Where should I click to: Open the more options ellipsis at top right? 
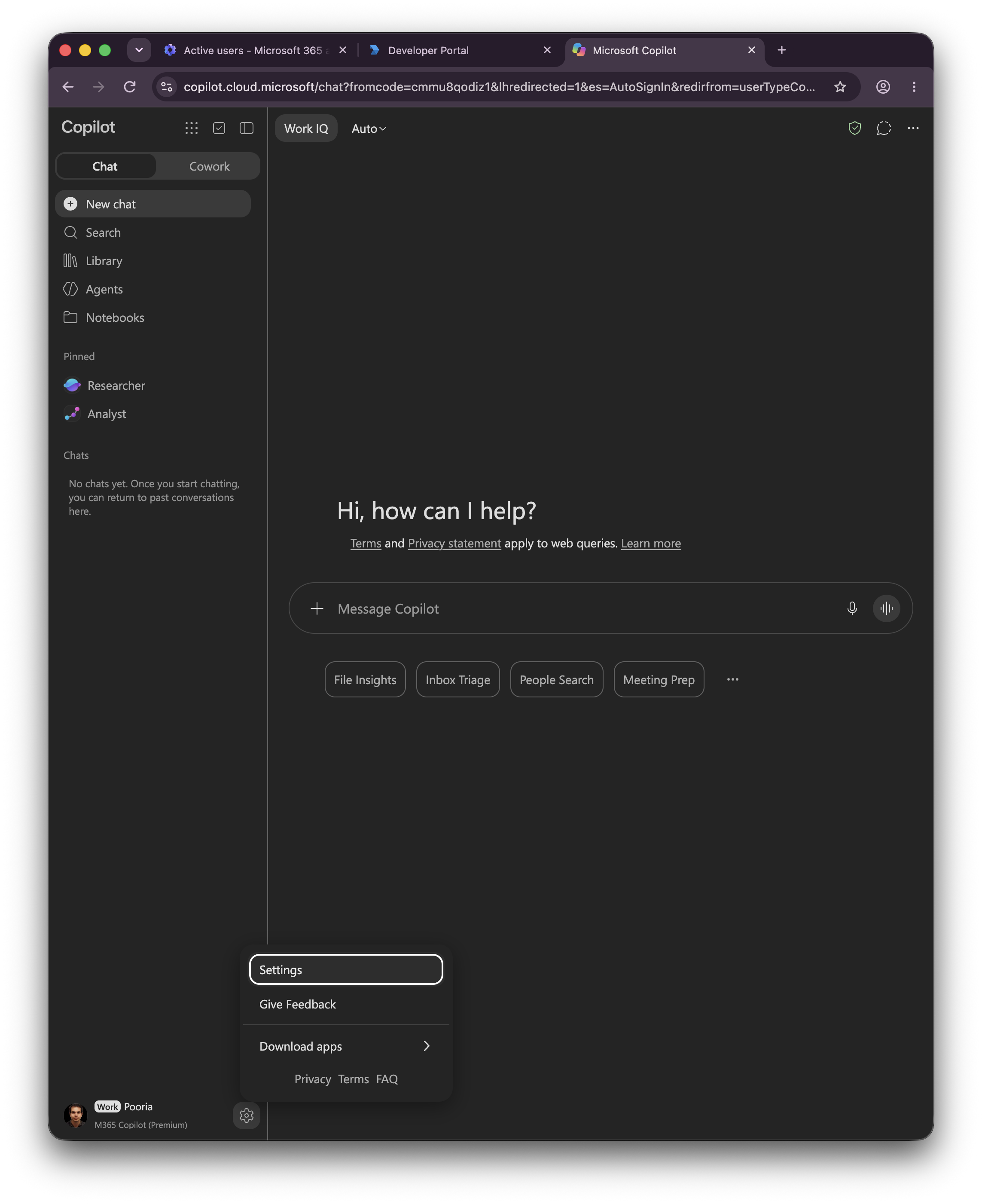pyautogui.click(x=913, y=128)
